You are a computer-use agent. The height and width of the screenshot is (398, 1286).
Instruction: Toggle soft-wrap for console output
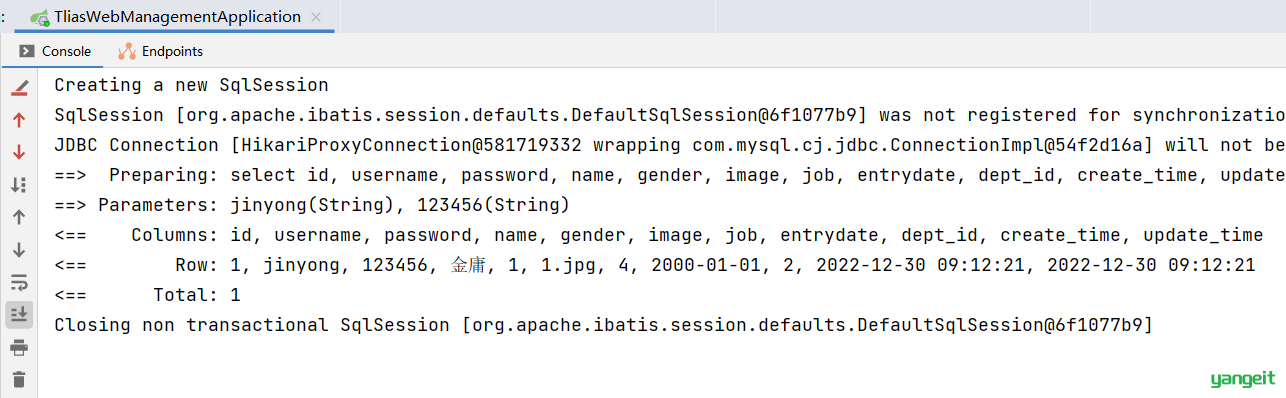[x=19, y=282]
